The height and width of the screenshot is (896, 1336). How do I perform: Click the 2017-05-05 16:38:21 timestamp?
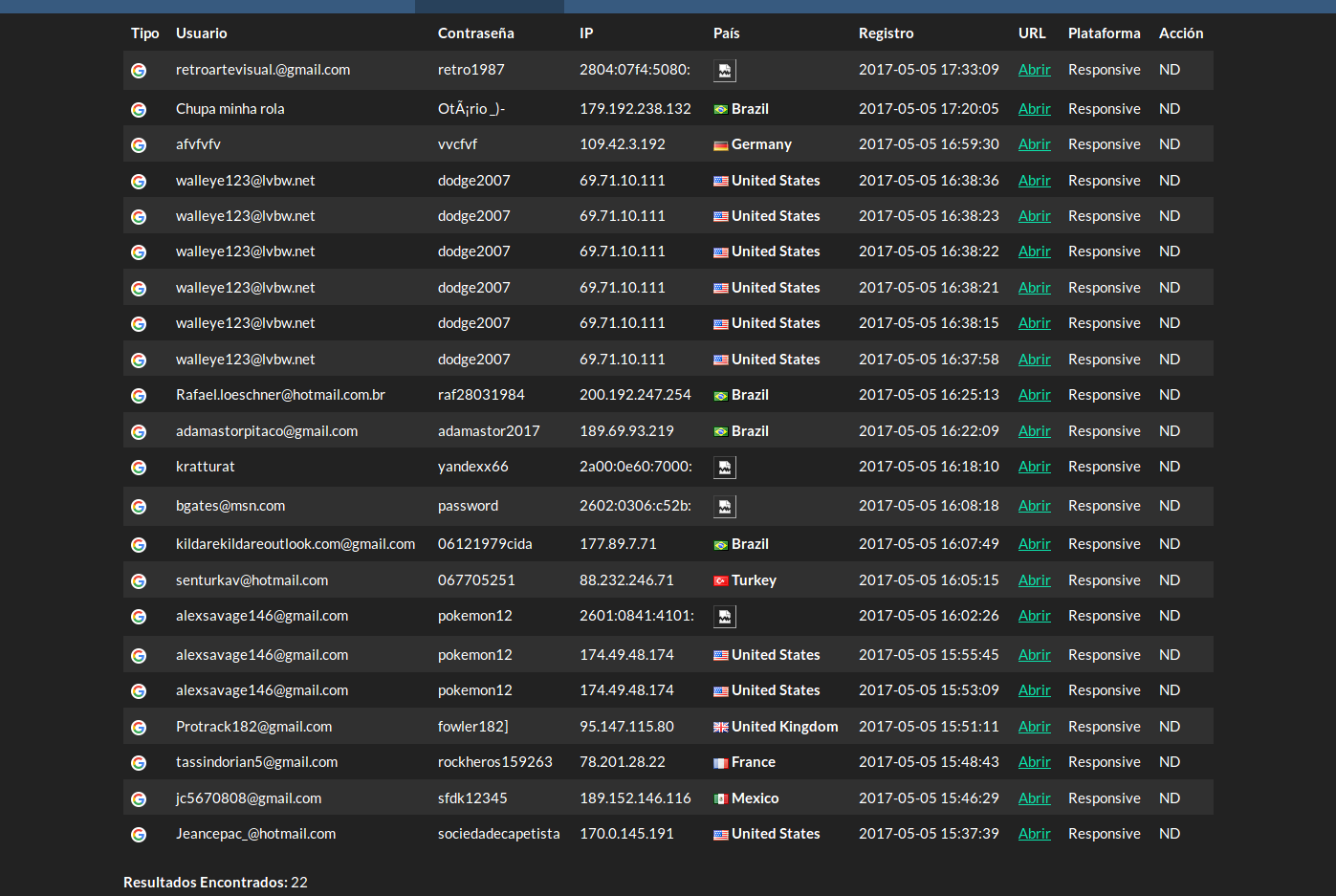click(x=929, y=288)
